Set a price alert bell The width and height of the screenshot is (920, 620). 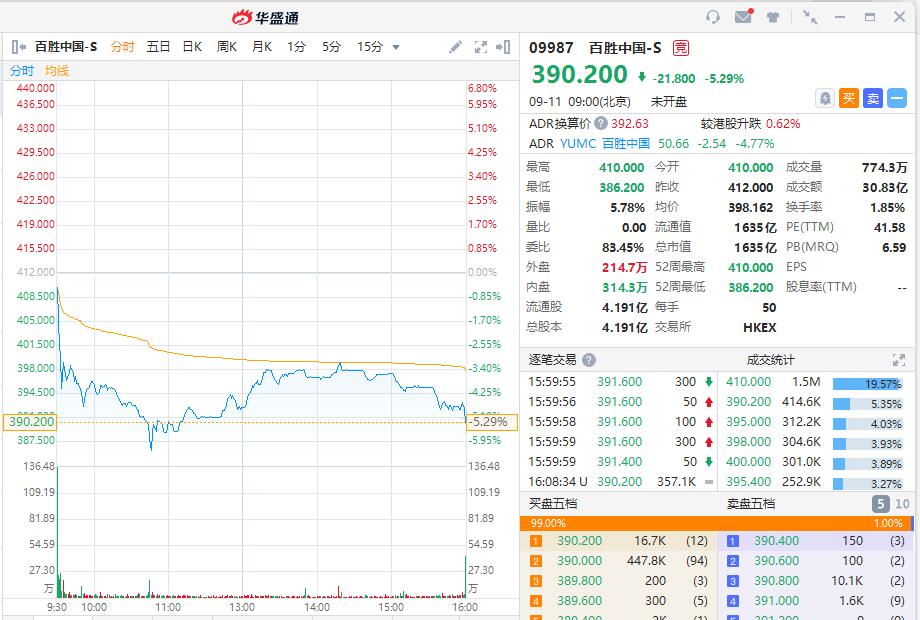tap(825, 98)
